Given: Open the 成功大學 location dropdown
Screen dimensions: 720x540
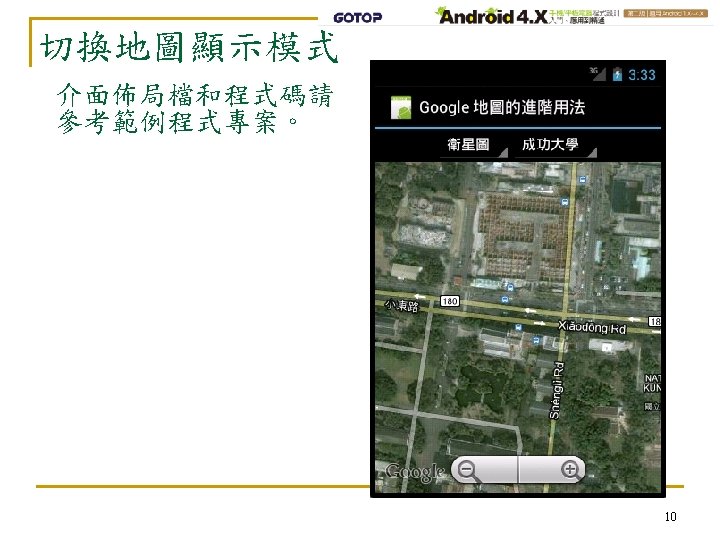Looking at the screenshot, I should click(556, 146).
